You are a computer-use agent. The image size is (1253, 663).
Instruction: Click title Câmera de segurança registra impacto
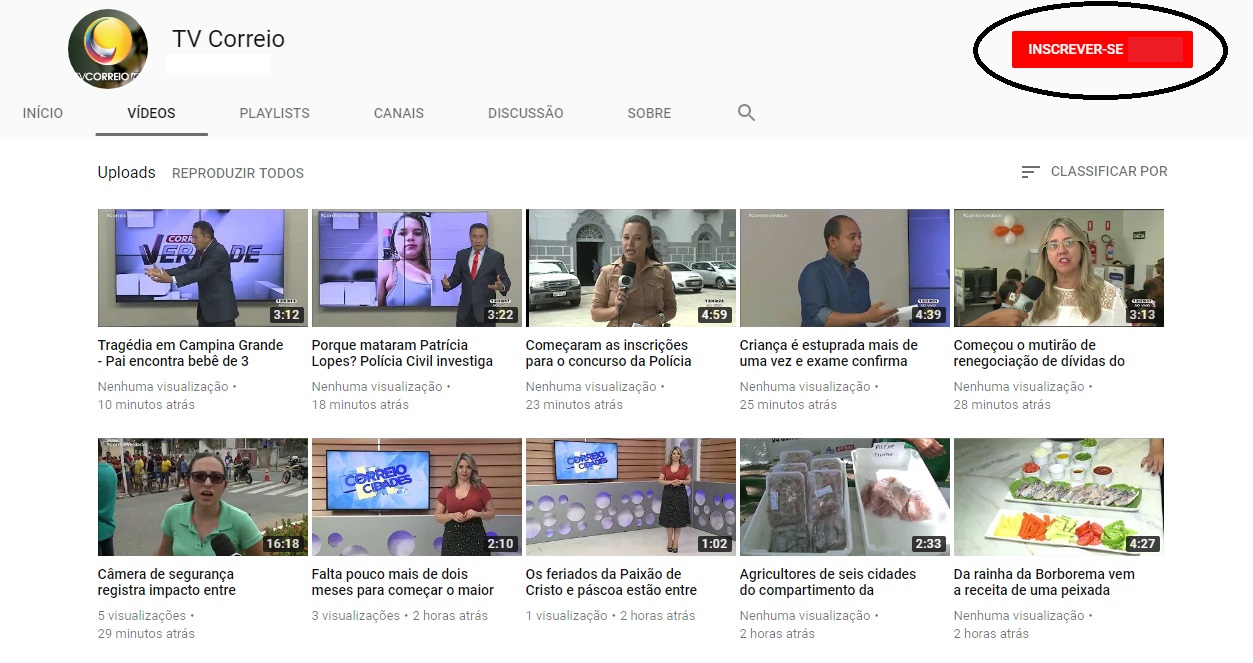tap(167, 582)
